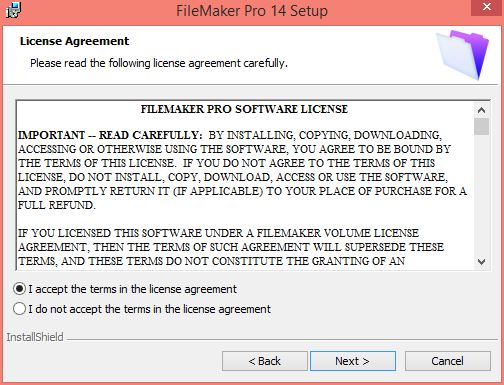Image resolution: width=504 pixels, height=385 pixels.
Task: Return to the previous step with < Back
Action: 265,361
